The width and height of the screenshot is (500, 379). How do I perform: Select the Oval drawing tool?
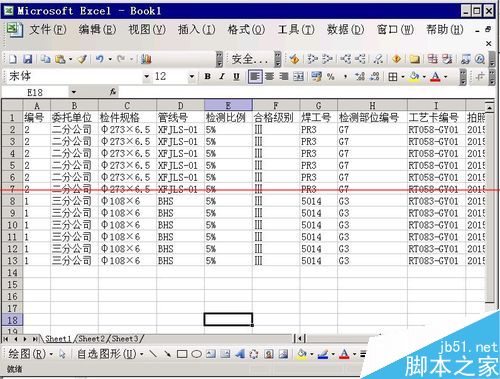point(196,354)
